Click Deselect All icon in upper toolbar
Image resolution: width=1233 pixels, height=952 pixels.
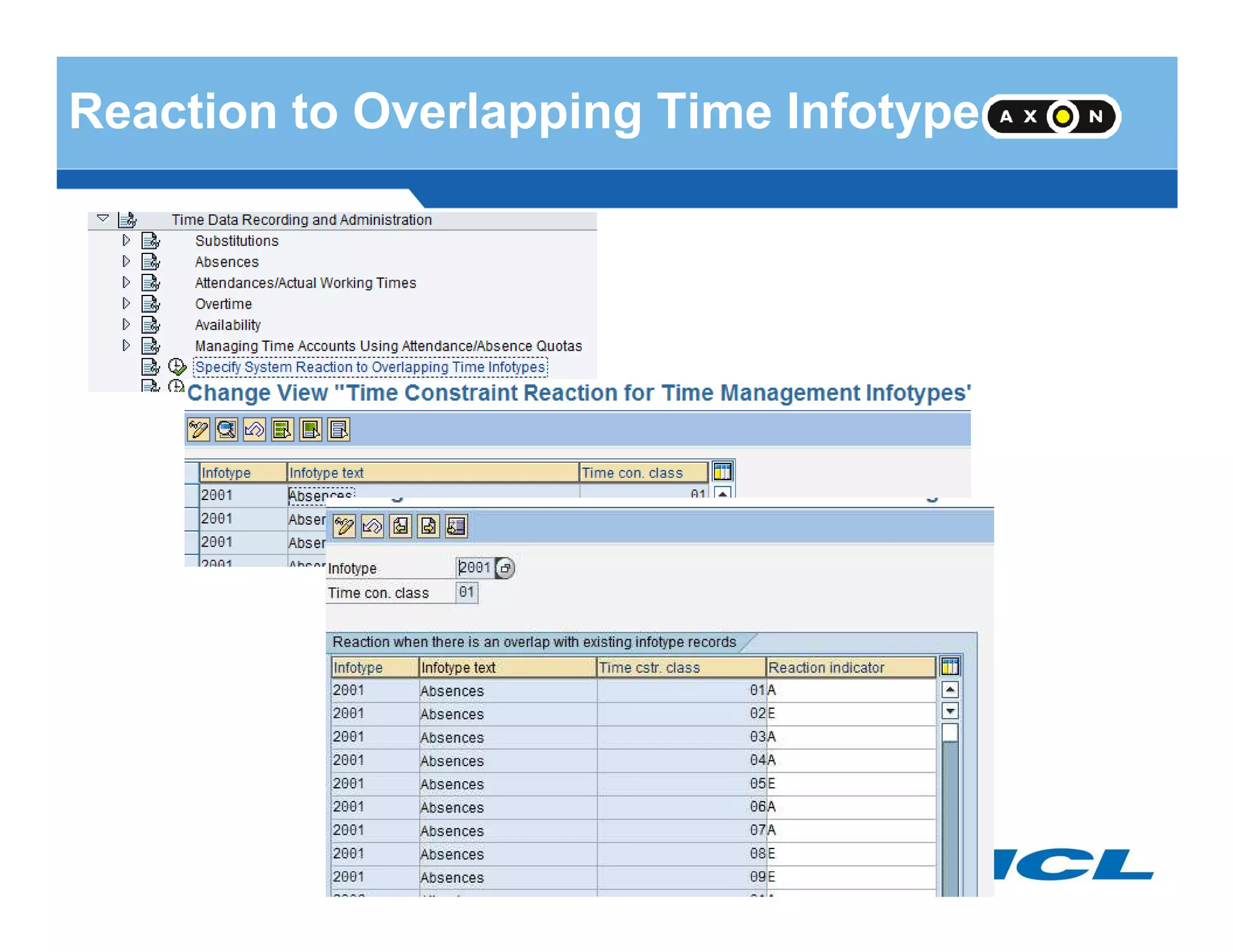point(339,430)
